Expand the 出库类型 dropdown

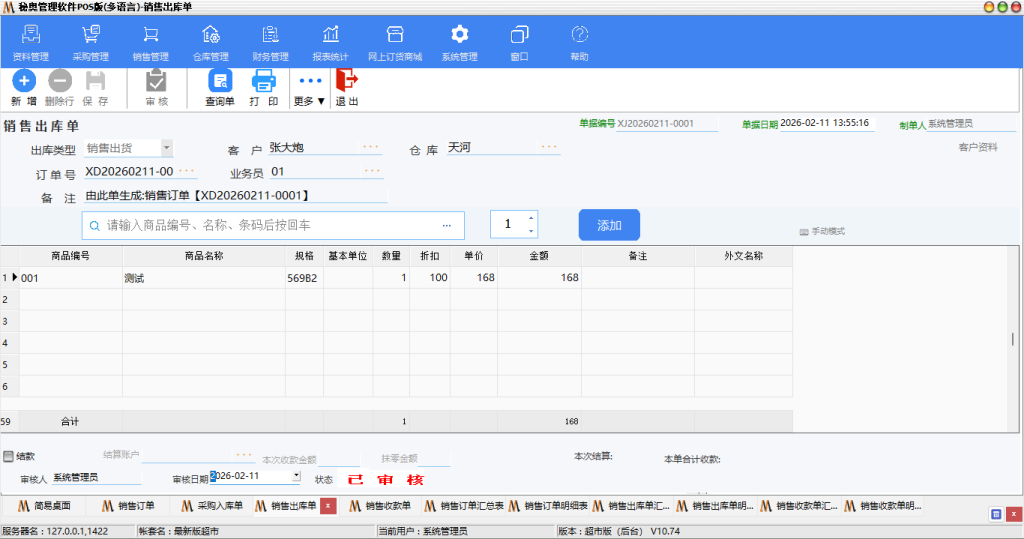tap(166, 148)
